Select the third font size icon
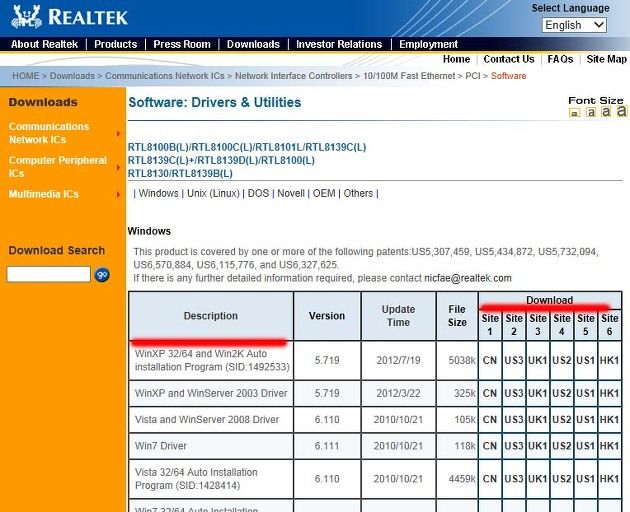This screenshot has height=512, width=630. coord(606,111)
